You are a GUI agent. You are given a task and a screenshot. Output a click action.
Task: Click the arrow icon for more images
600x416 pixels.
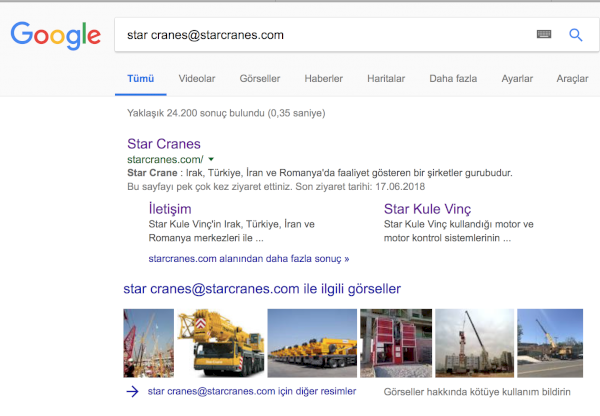click(x=132, y=391)
